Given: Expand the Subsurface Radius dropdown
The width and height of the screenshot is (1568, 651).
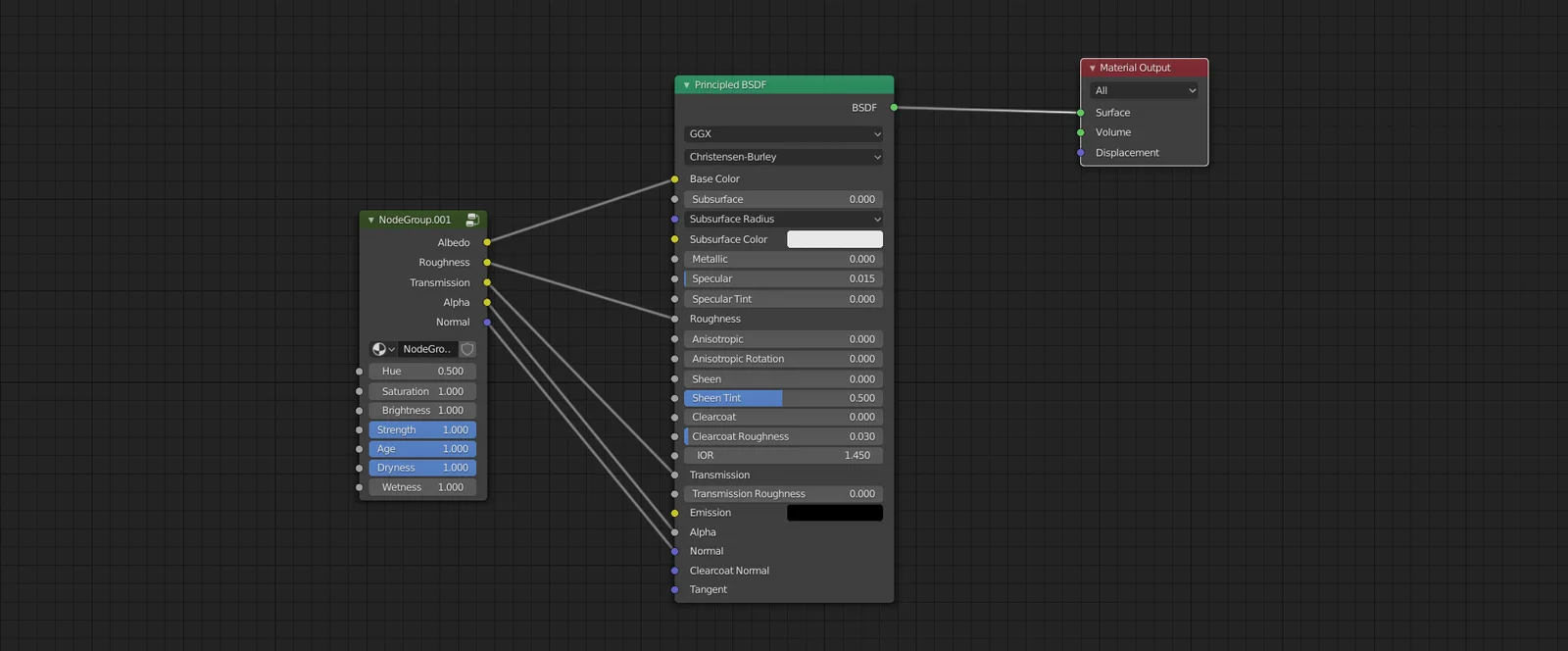Looking at the screenshot, I should [x=783, y=220].
